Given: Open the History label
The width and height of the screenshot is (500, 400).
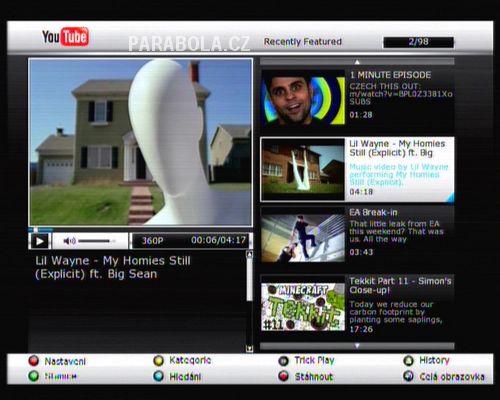Looking at the screenshot, I should [434, 360].
